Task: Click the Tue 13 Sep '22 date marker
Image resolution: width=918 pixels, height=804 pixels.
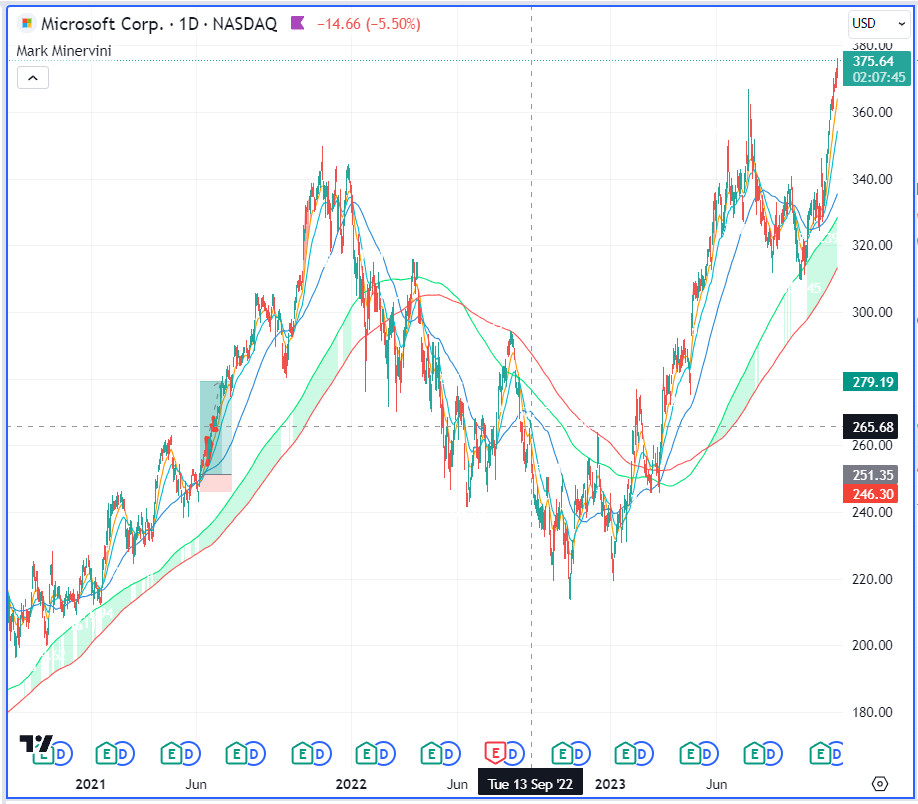Action: (x=530, y=784)
